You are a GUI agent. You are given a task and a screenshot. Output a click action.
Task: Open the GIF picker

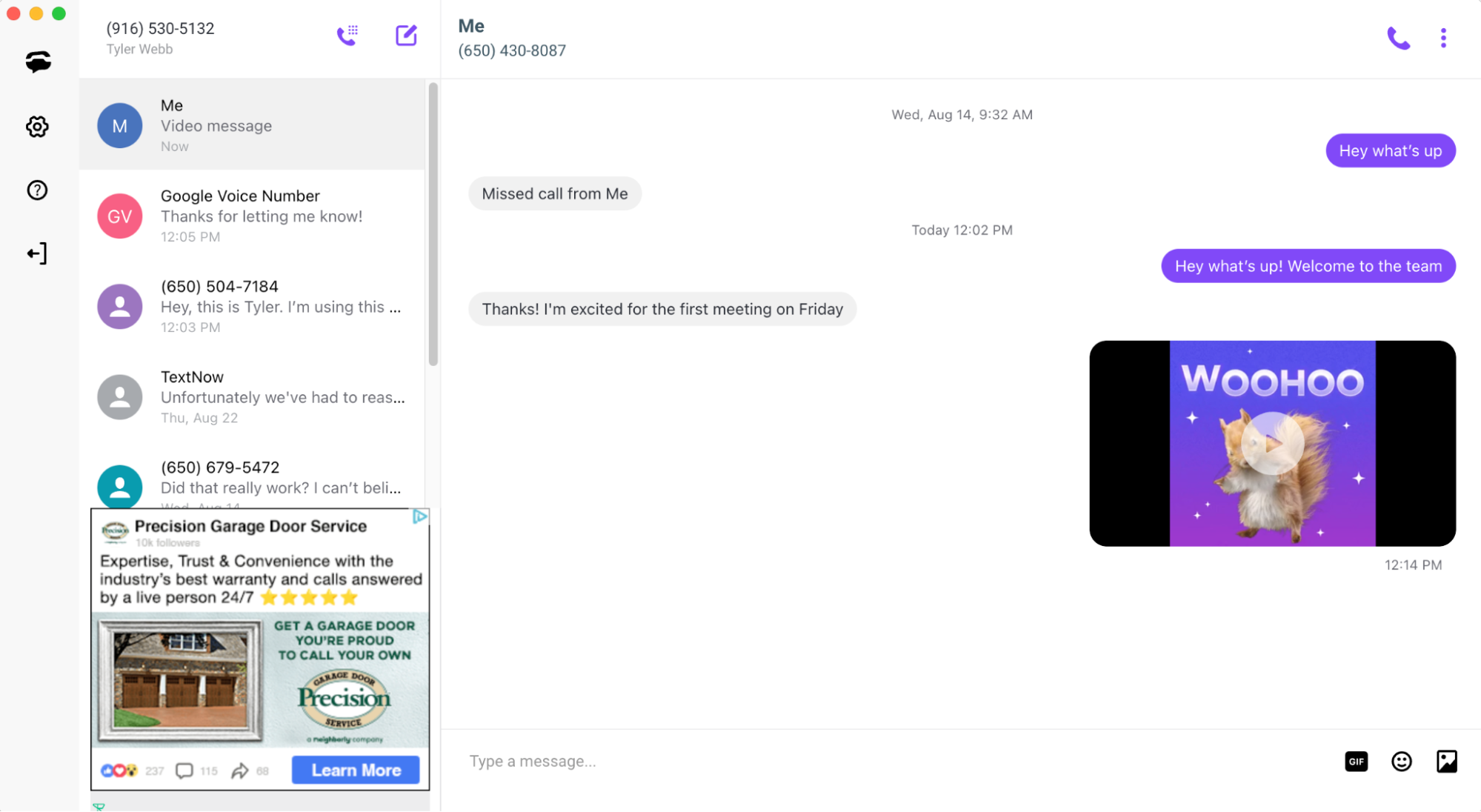(1357, 761)
